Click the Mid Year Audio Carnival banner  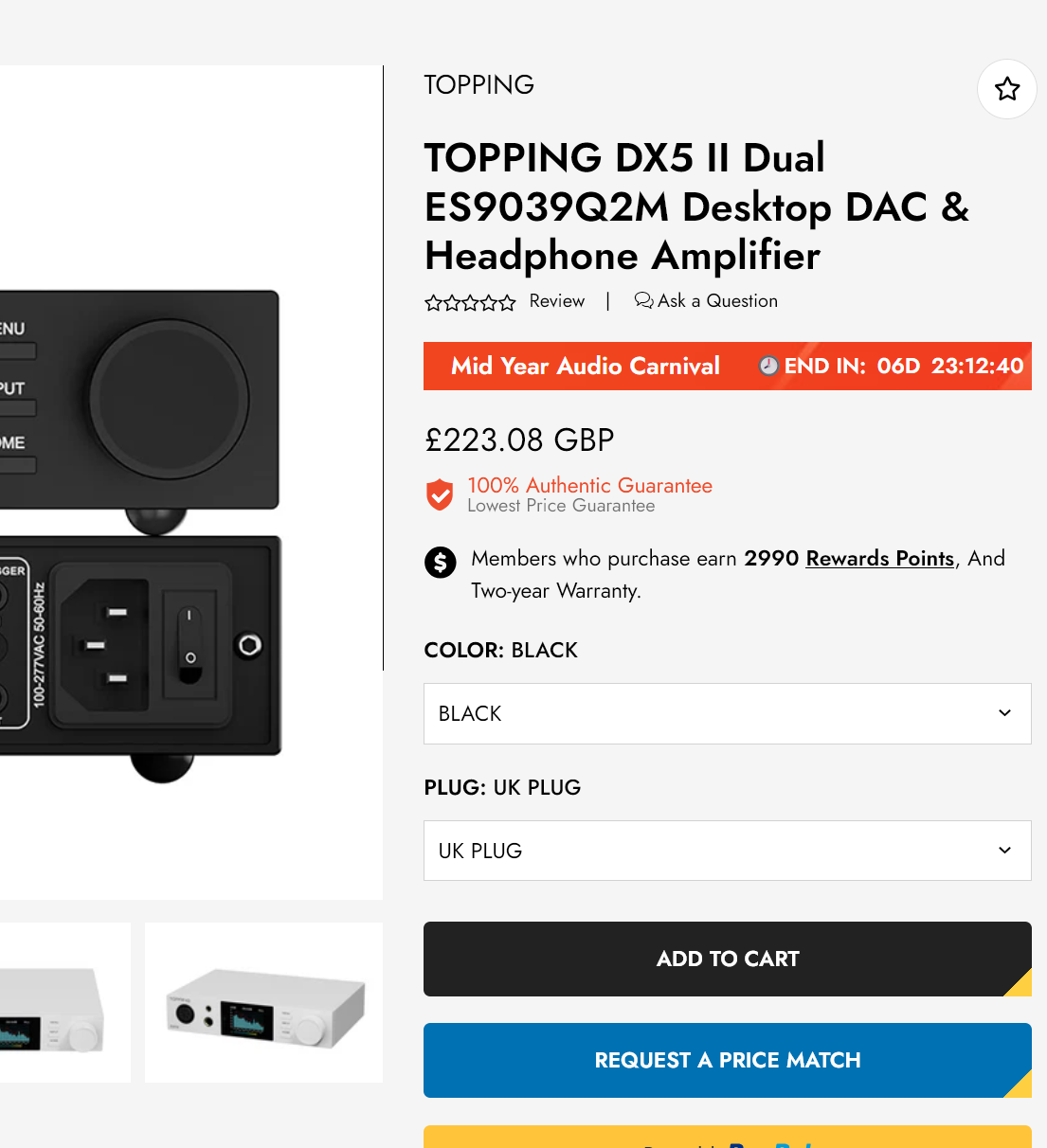pos(586,367)
